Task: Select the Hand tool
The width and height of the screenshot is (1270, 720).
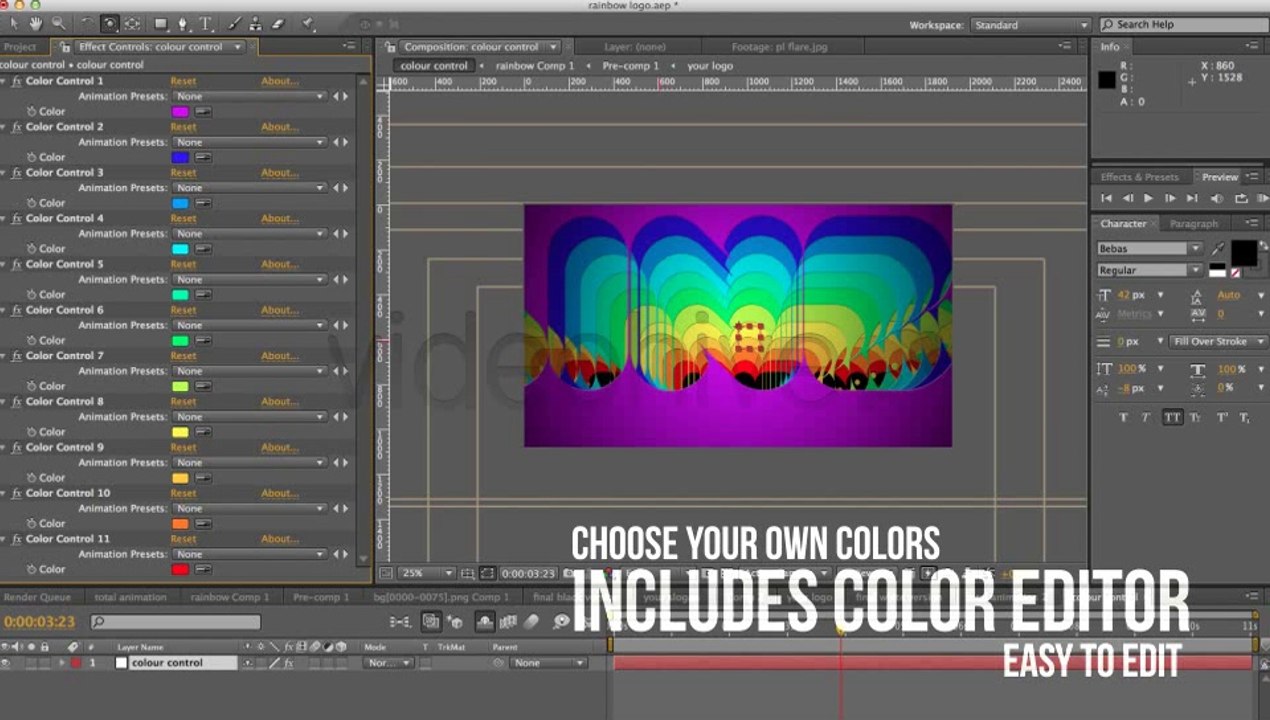Action: (x=36, y=23)
